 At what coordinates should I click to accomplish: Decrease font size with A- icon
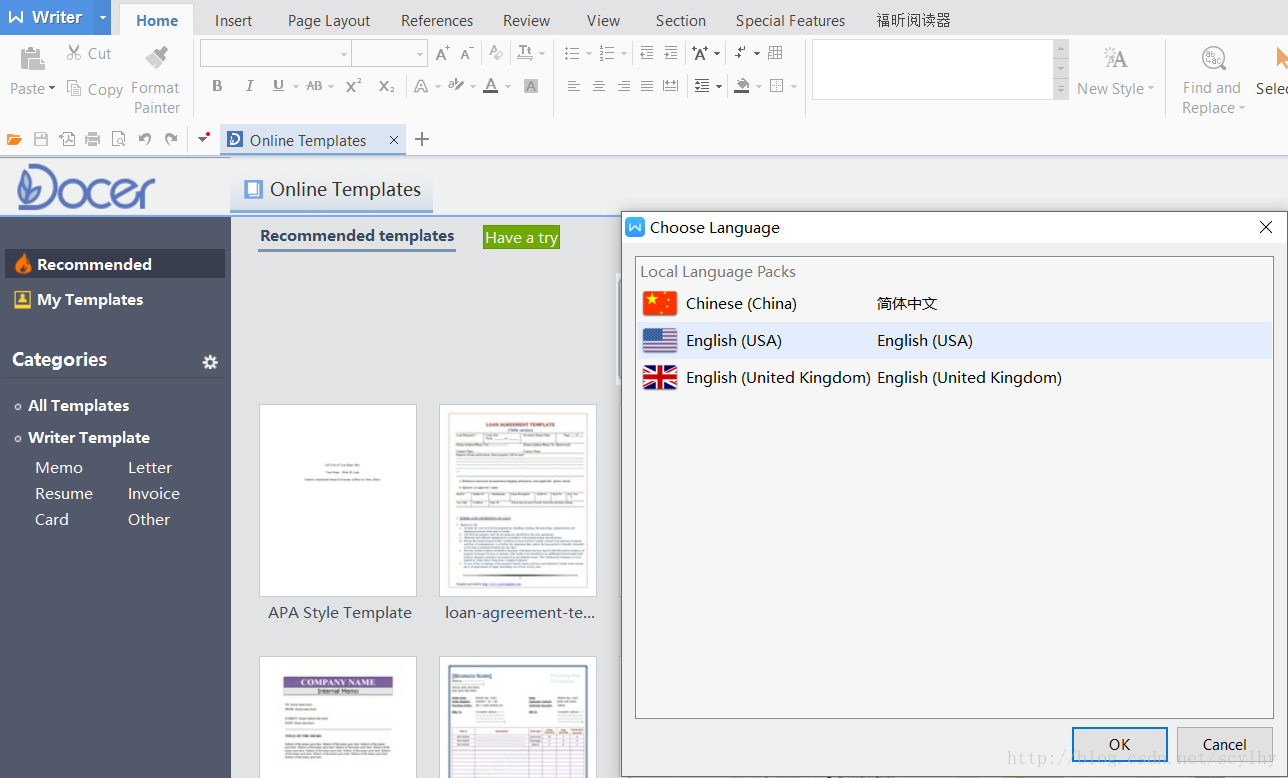(466, 53)
